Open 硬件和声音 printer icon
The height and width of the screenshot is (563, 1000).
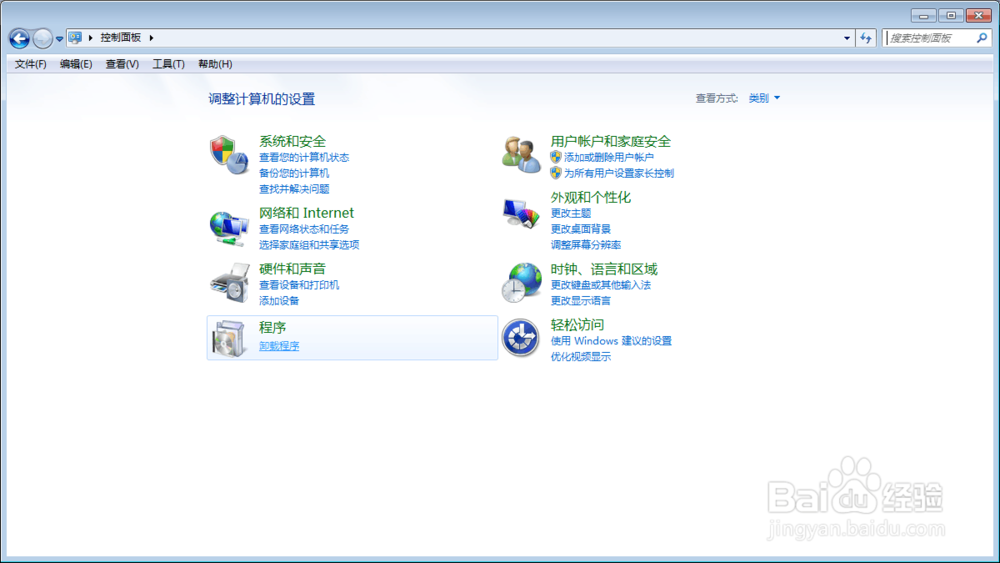click(230, 283)
